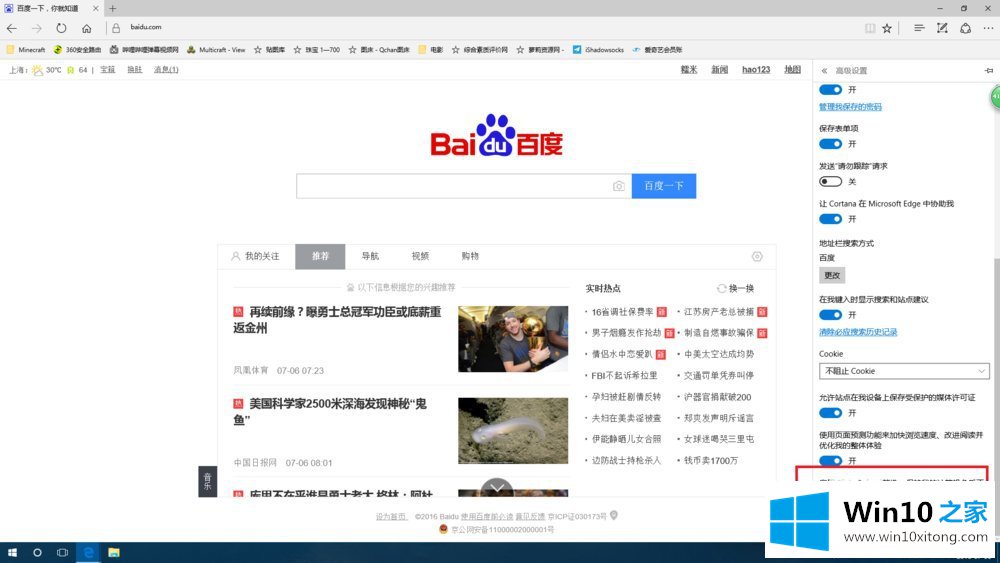Open Windows Start menu
The width and height of the screenshot is (1000, 563).
pos(12,552)
